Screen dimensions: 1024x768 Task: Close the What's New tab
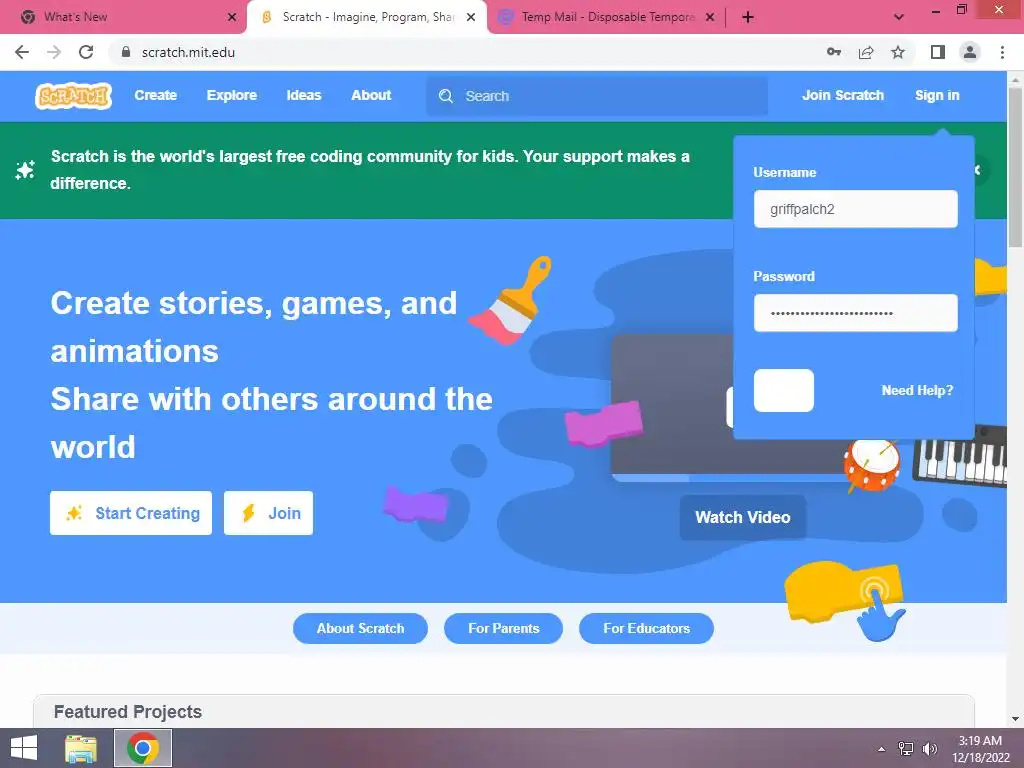pos(232,17)
